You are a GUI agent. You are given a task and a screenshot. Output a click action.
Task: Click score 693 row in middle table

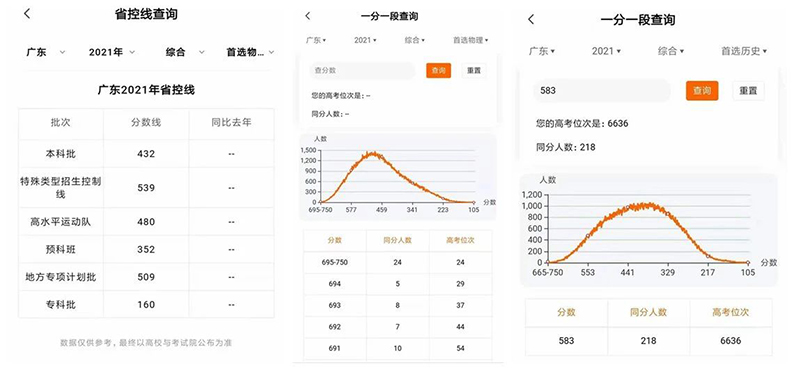pos(398,305)
